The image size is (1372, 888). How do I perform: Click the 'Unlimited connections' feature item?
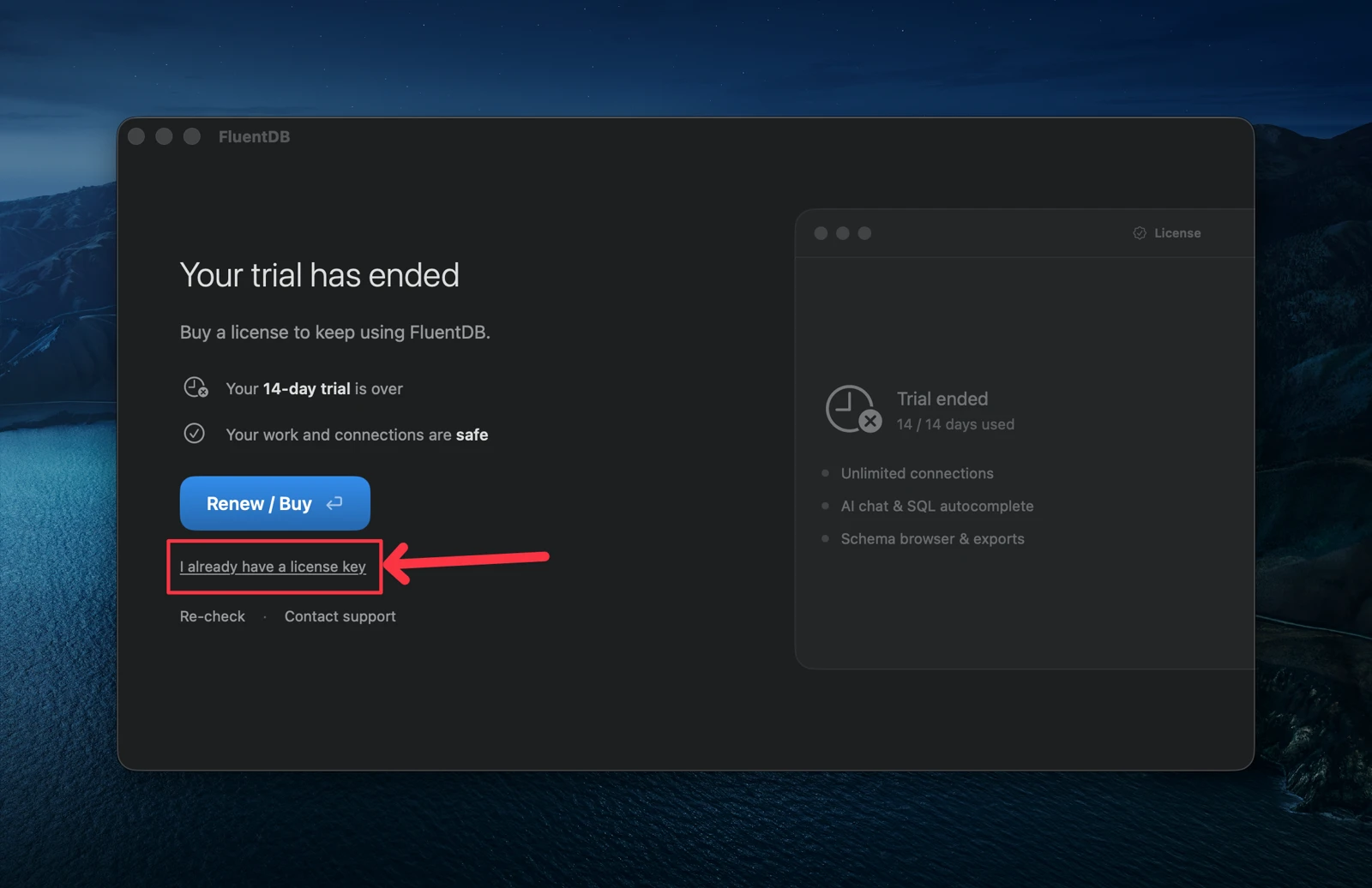917,473
